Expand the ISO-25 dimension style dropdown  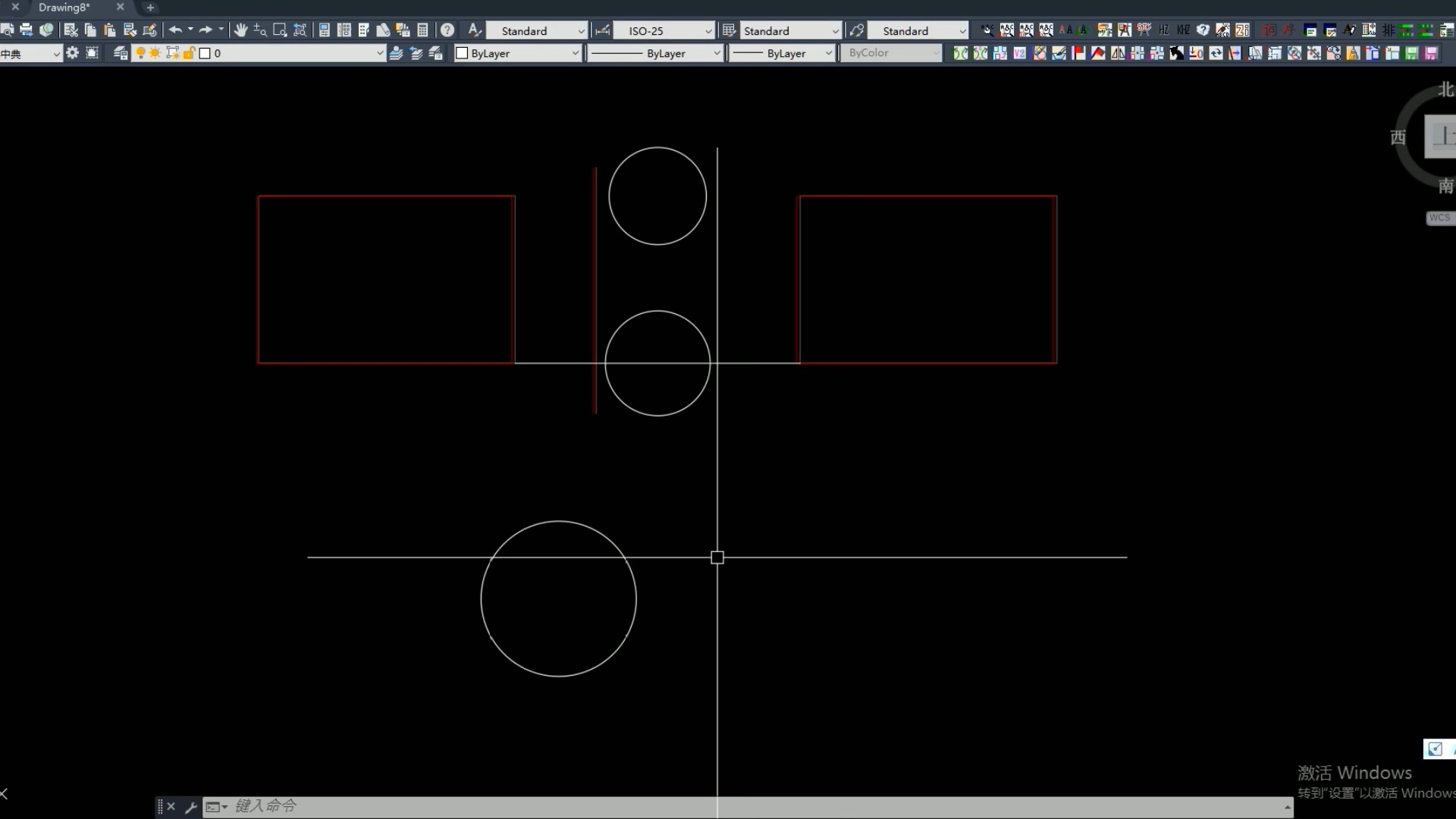pyautogui.click(x=708, y=31)
